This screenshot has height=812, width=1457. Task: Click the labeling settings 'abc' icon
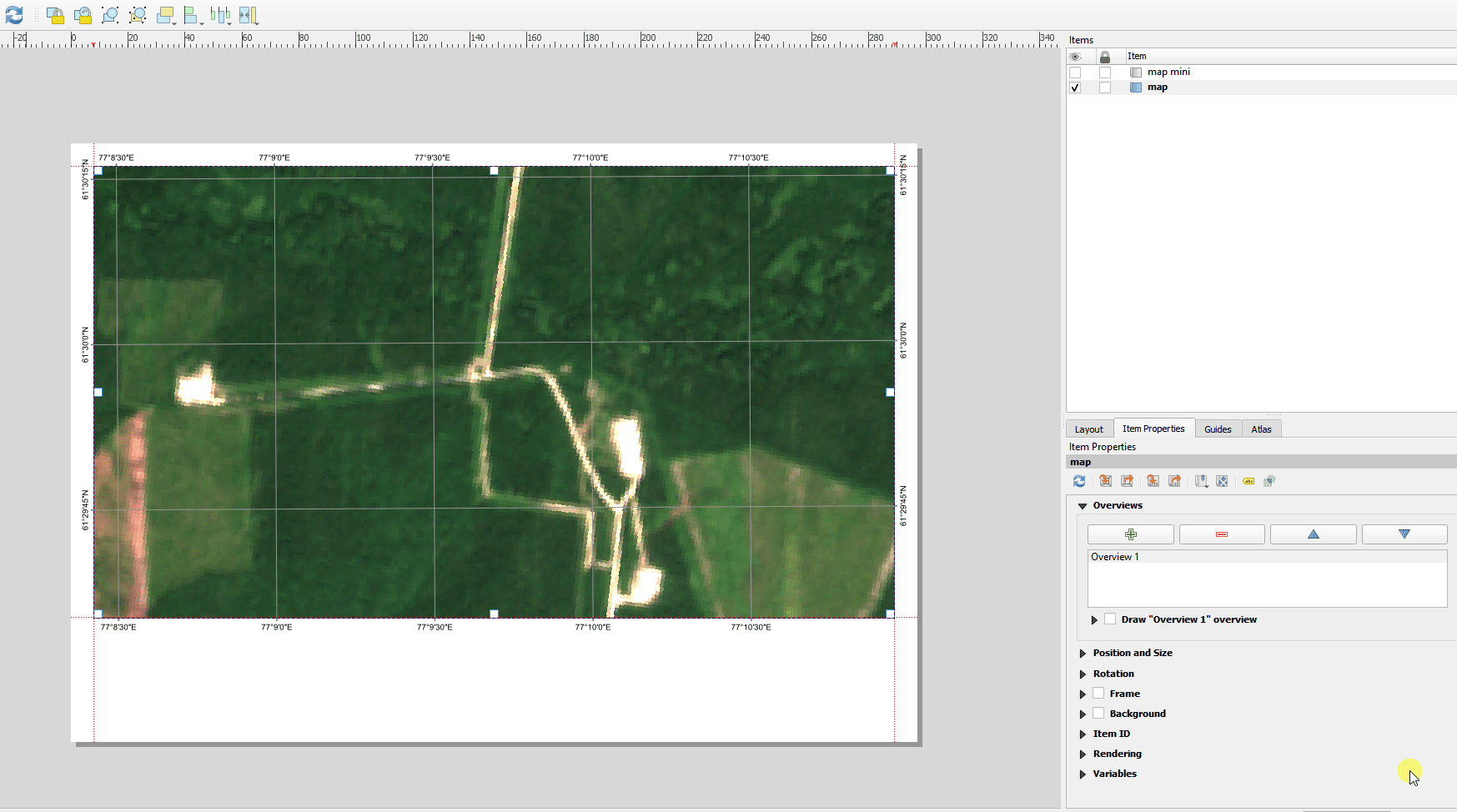(1248, 481)
